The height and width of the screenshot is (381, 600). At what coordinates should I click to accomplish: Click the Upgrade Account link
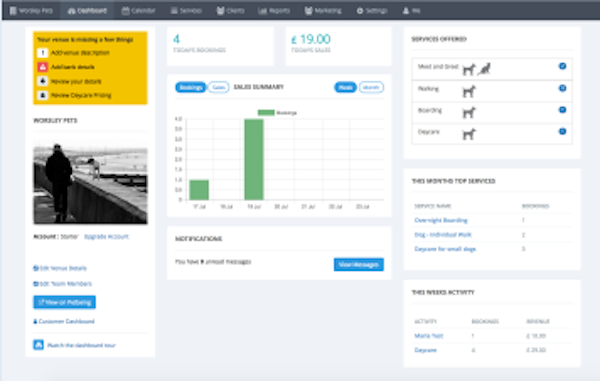pyautogui.click(x=106, y=237)
